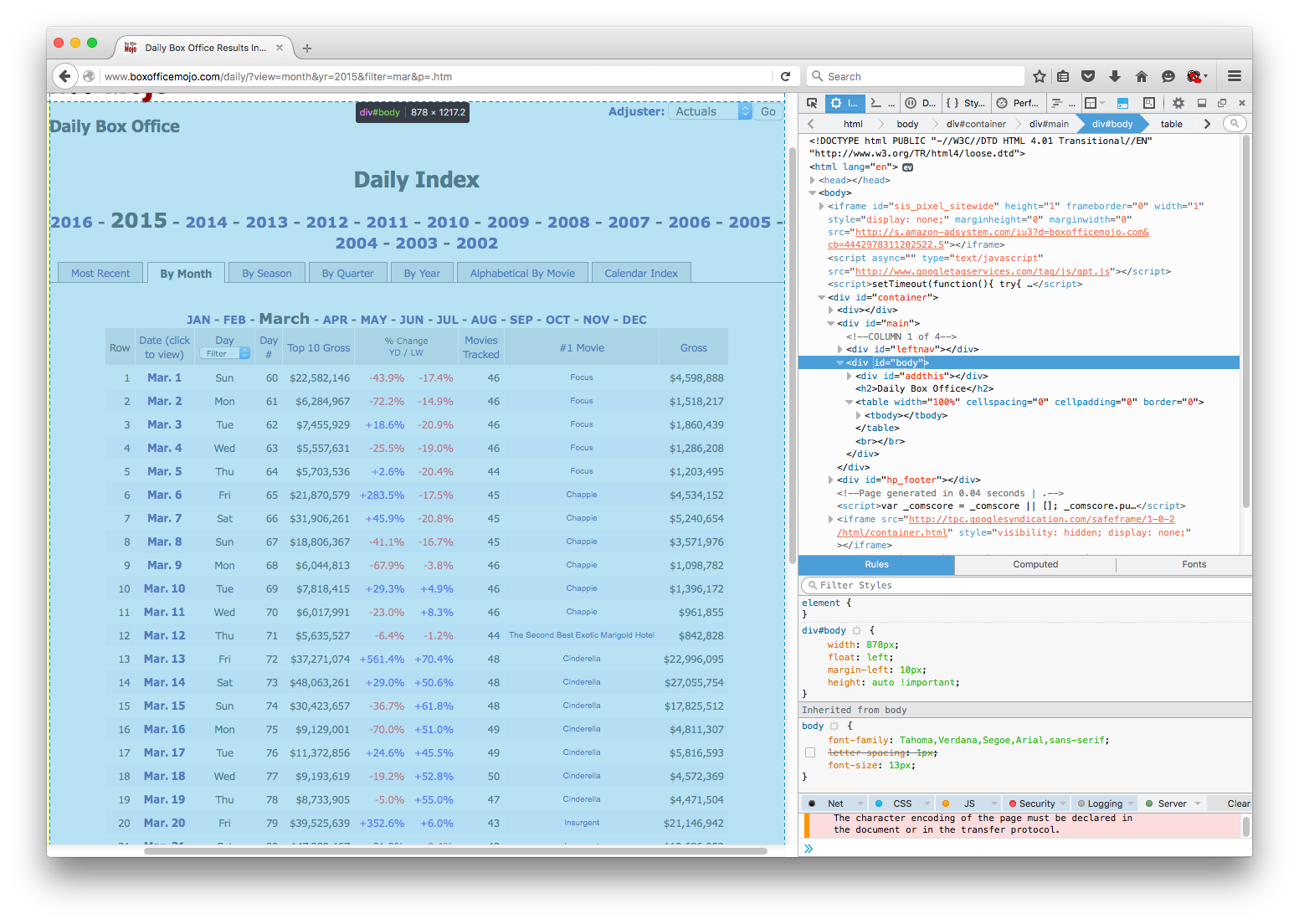Expand the div id="leftnav" node
This screenshot has width=1299, height=924.
point(840,350)
